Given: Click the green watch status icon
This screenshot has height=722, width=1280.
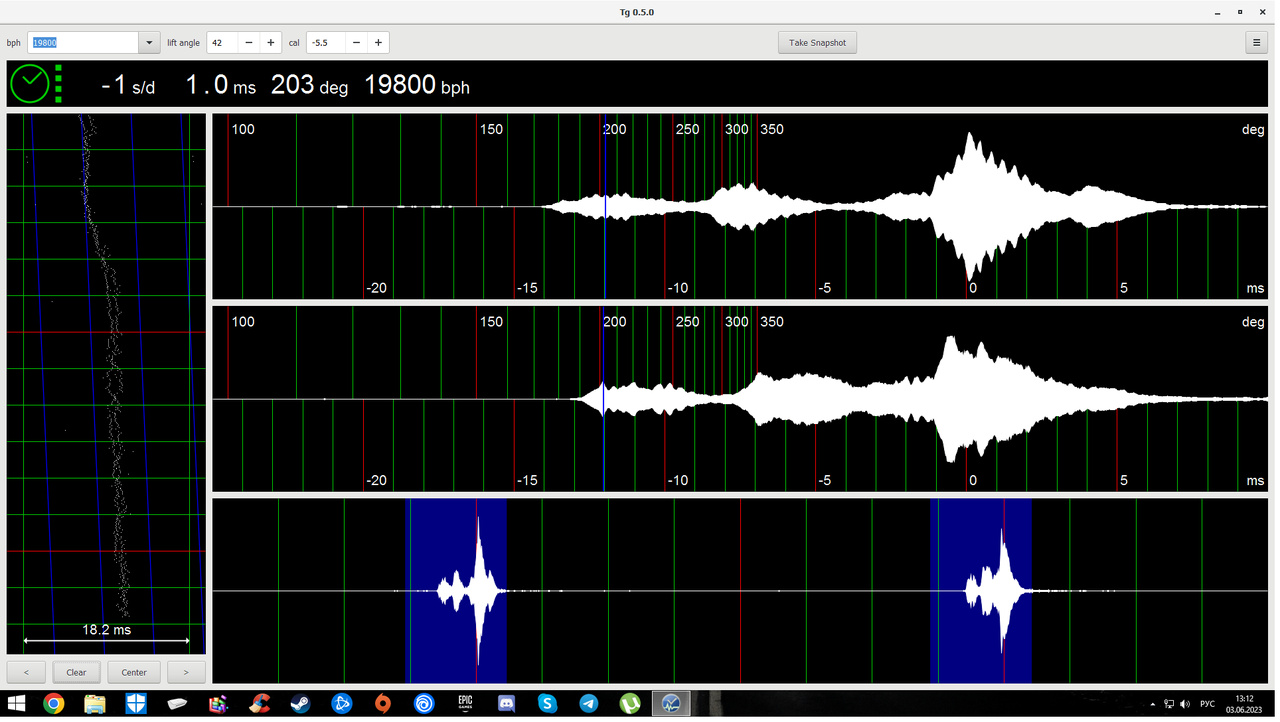Looking at the screenshot, I should pyautogui.click(x=30, y=84).
